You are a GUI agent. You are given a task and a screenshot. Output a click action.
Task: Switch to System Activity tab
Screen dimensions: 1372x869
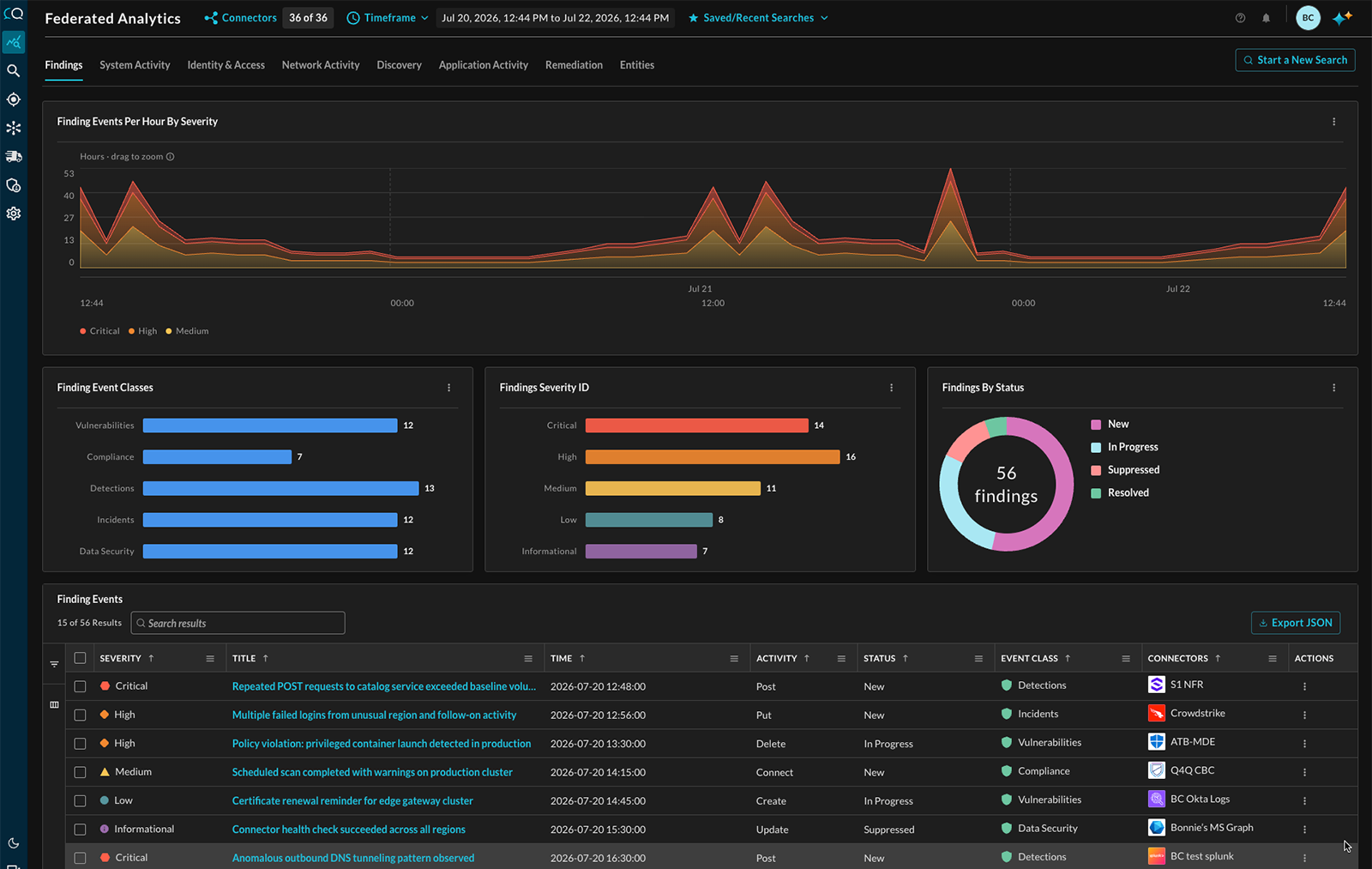pos(135,65)
